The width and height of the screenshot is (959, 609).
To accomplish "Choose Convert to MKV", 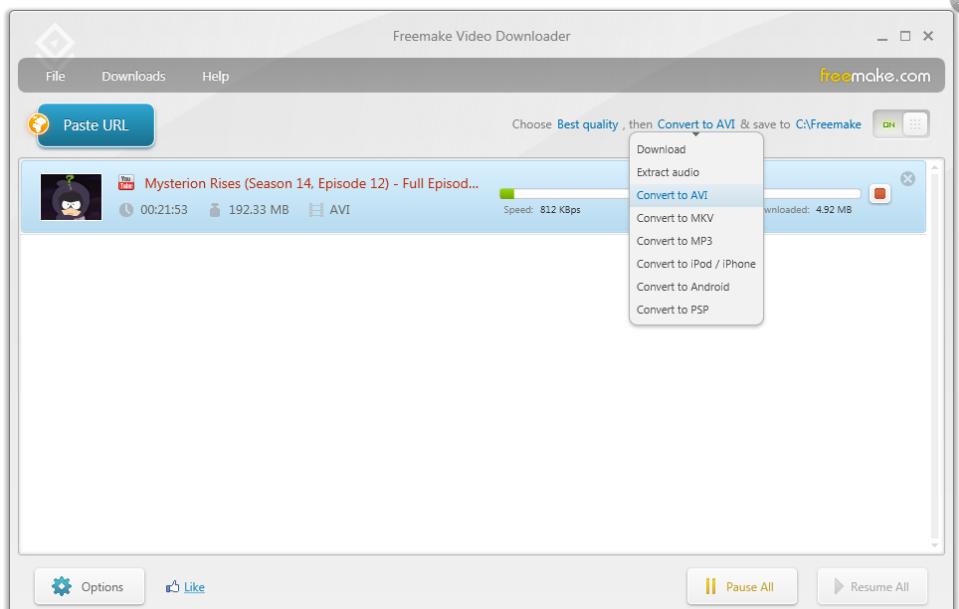I will coord(696,218).
